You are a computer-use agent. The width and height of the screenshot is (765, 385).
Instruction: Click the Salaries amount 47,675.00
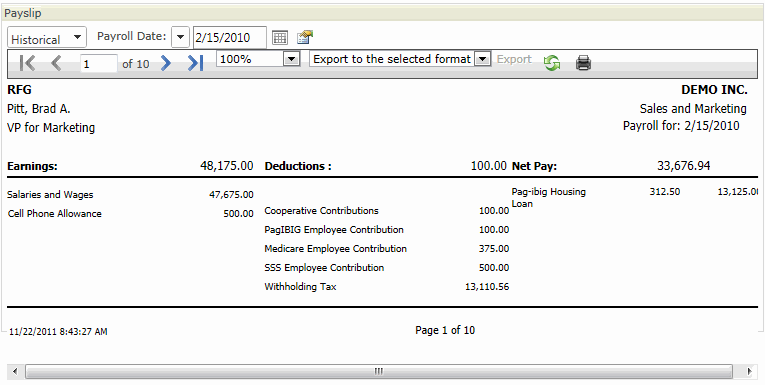pos(231,195)
